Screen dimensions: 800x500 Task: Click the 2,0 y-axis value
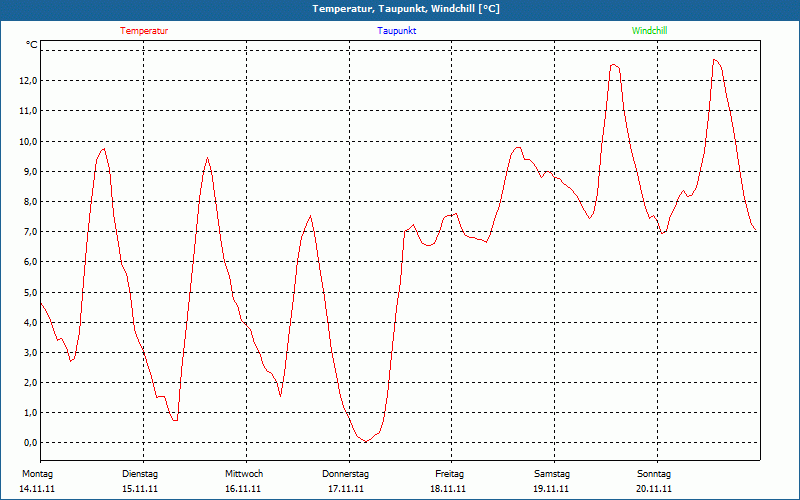(31, 383)
